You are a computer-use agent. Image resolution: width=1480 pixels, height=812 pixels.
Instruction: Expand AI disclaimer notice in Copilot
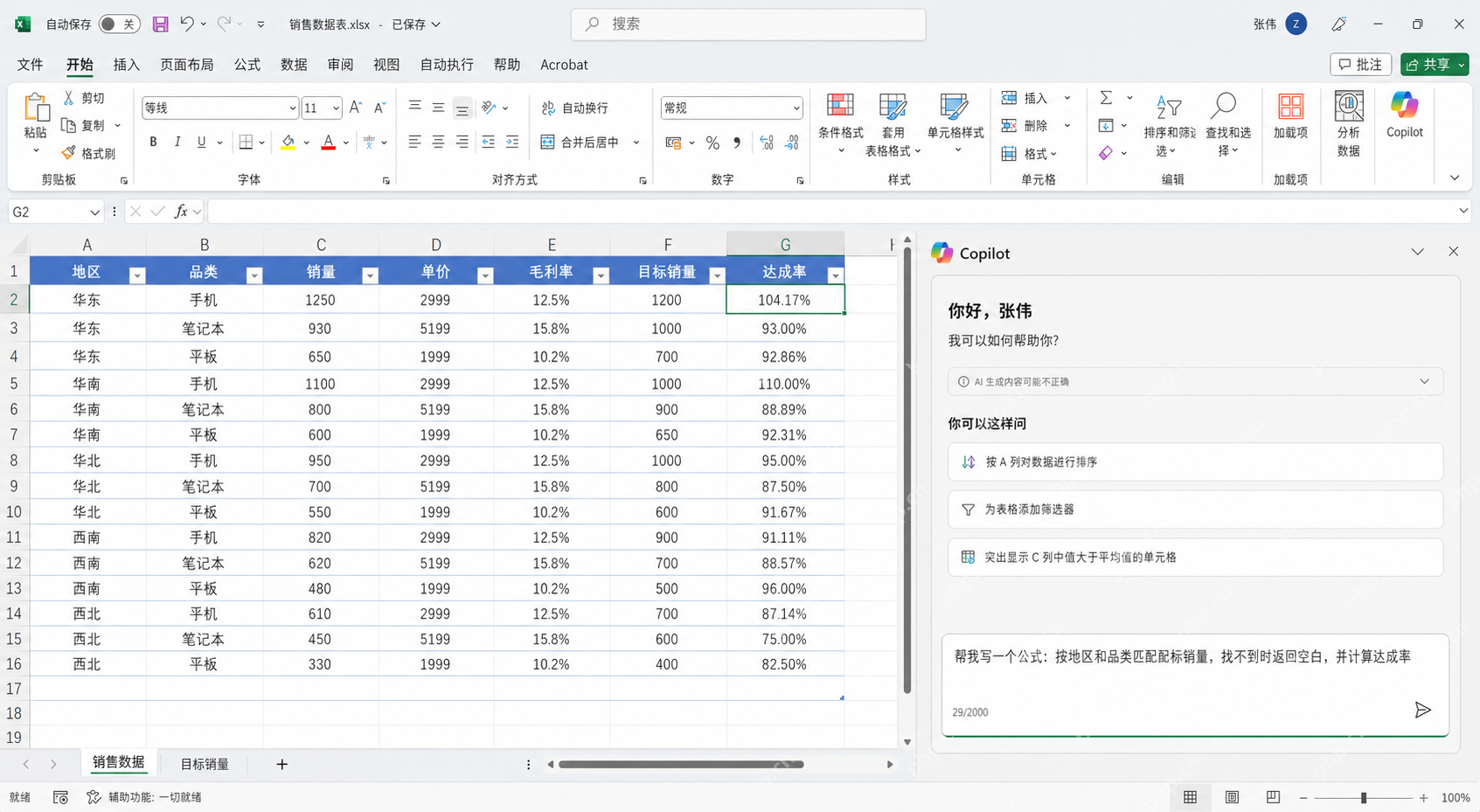pyautogui.click(x=1424, y=381)
